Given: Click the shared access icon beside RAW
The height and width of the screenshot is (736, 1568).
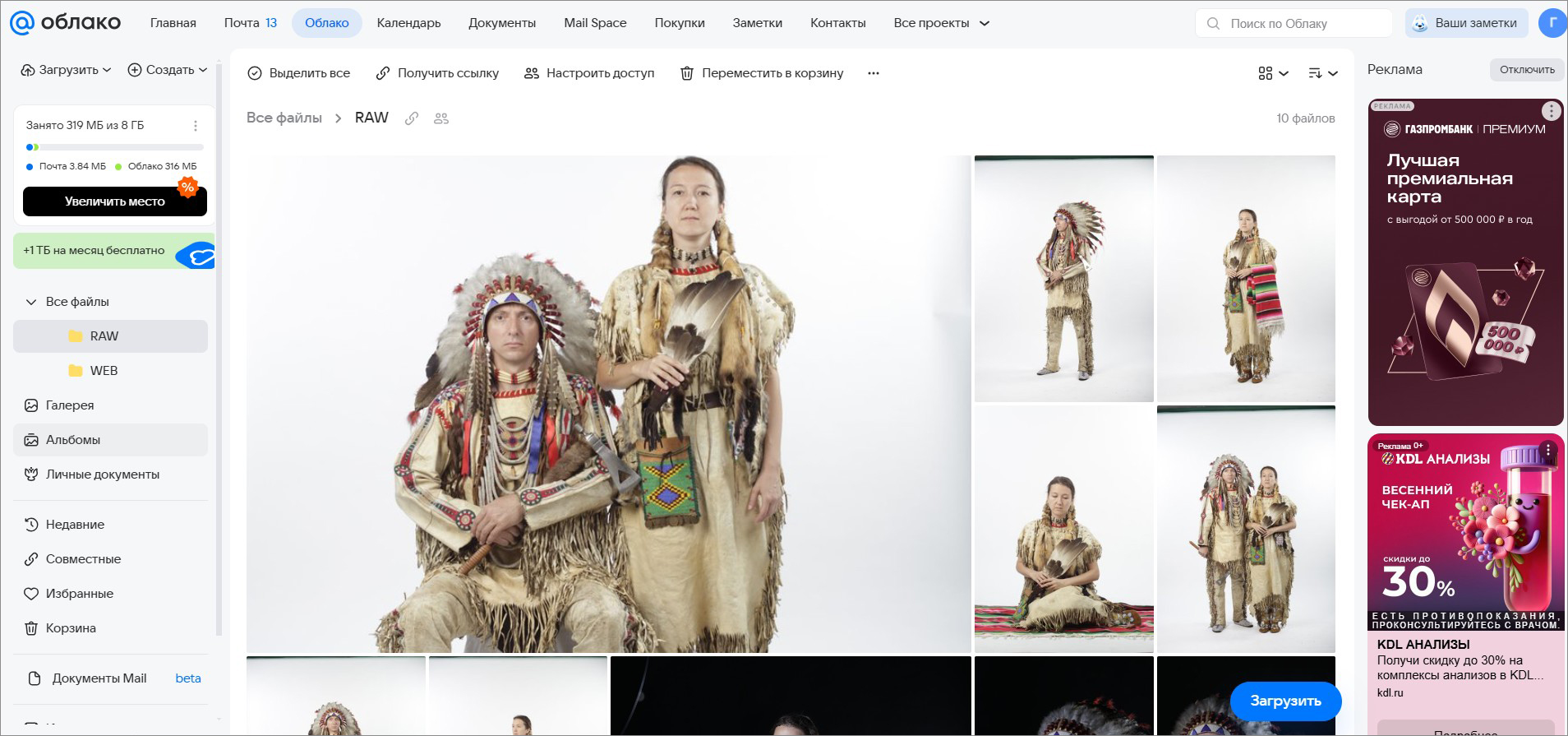Looking at the screenshot, I should (x=441, y=118).
